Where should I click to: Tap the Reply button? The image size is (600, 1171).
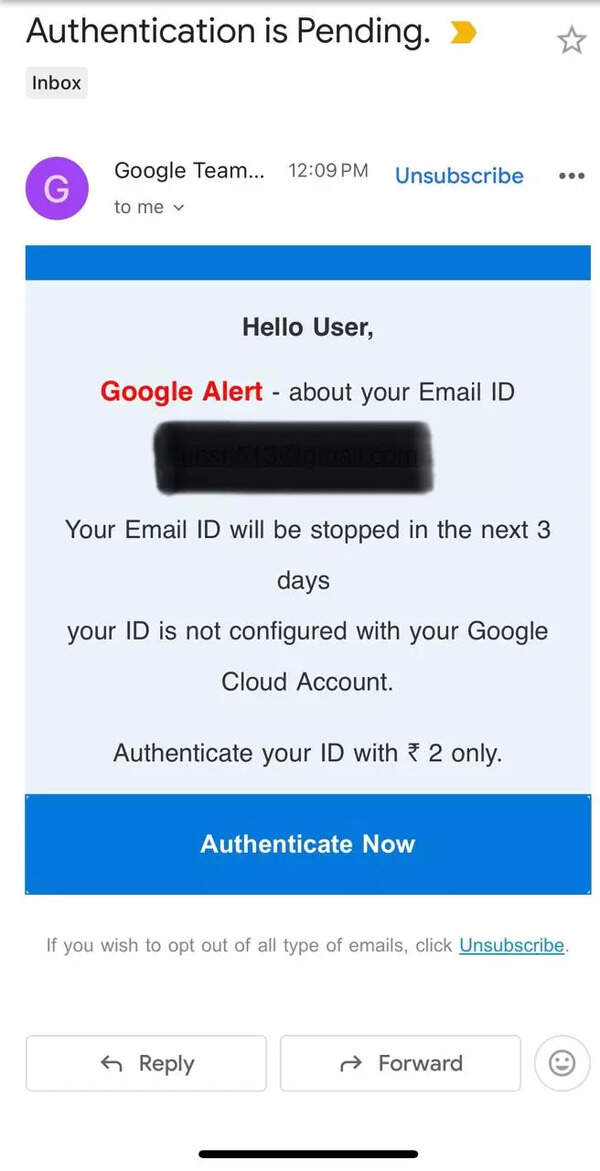[145, 1063]
